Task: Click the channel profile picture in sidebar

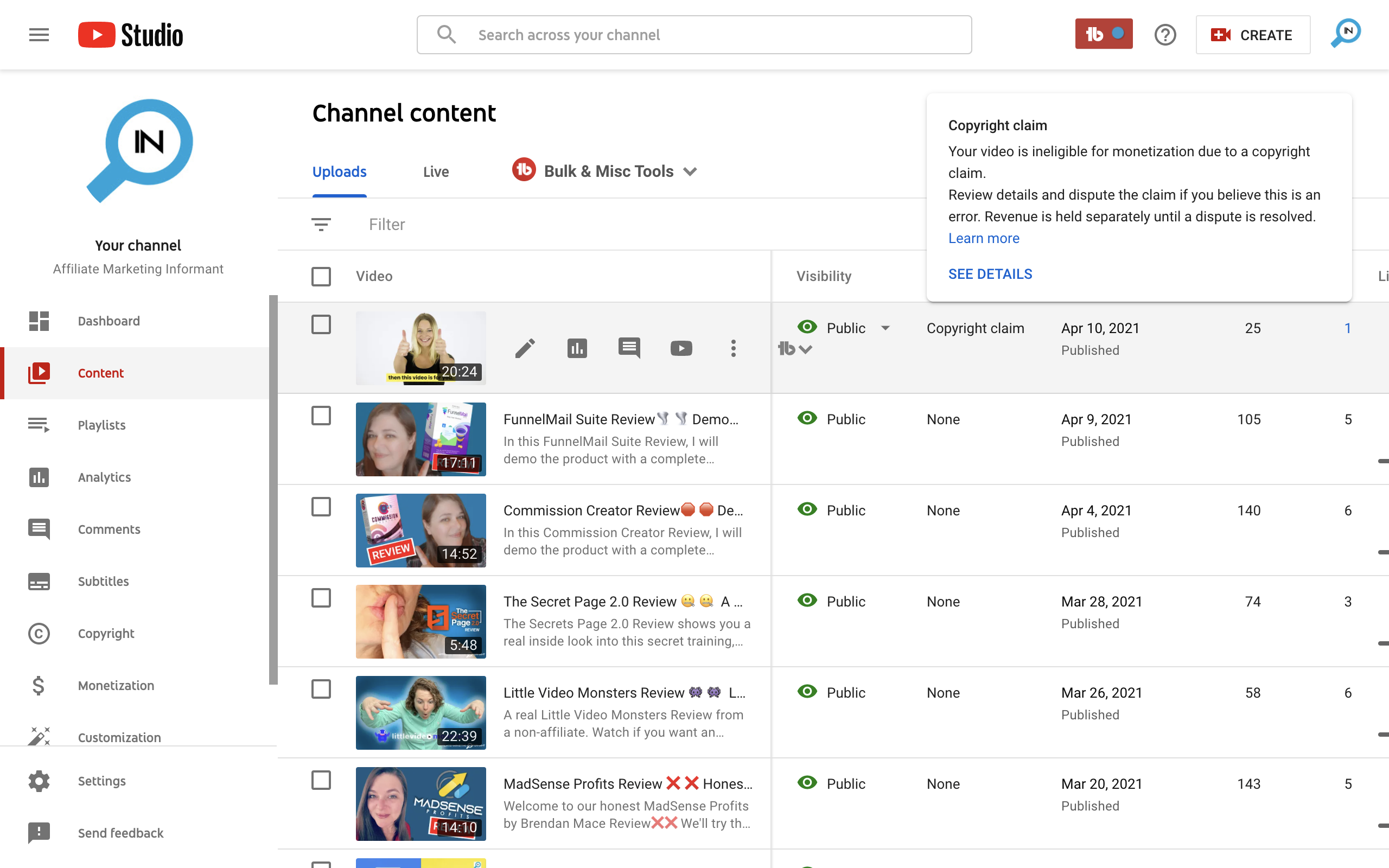Action: pyautogui.click(x=139, y=151)
